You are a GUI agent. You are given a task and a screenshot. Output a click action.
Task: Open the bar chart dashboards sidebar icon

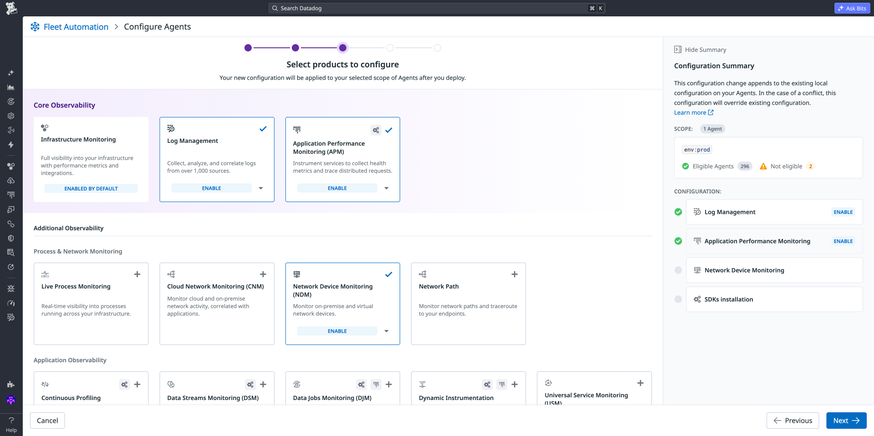[x=11, y=87]
